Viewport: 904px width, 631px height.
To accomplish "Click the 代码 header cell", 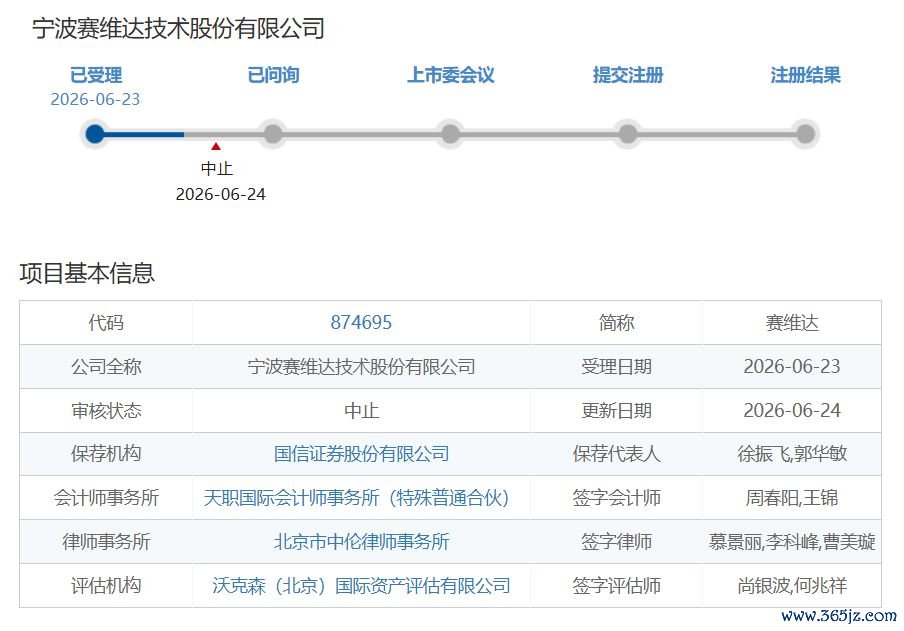I will (x=106, y=322).
